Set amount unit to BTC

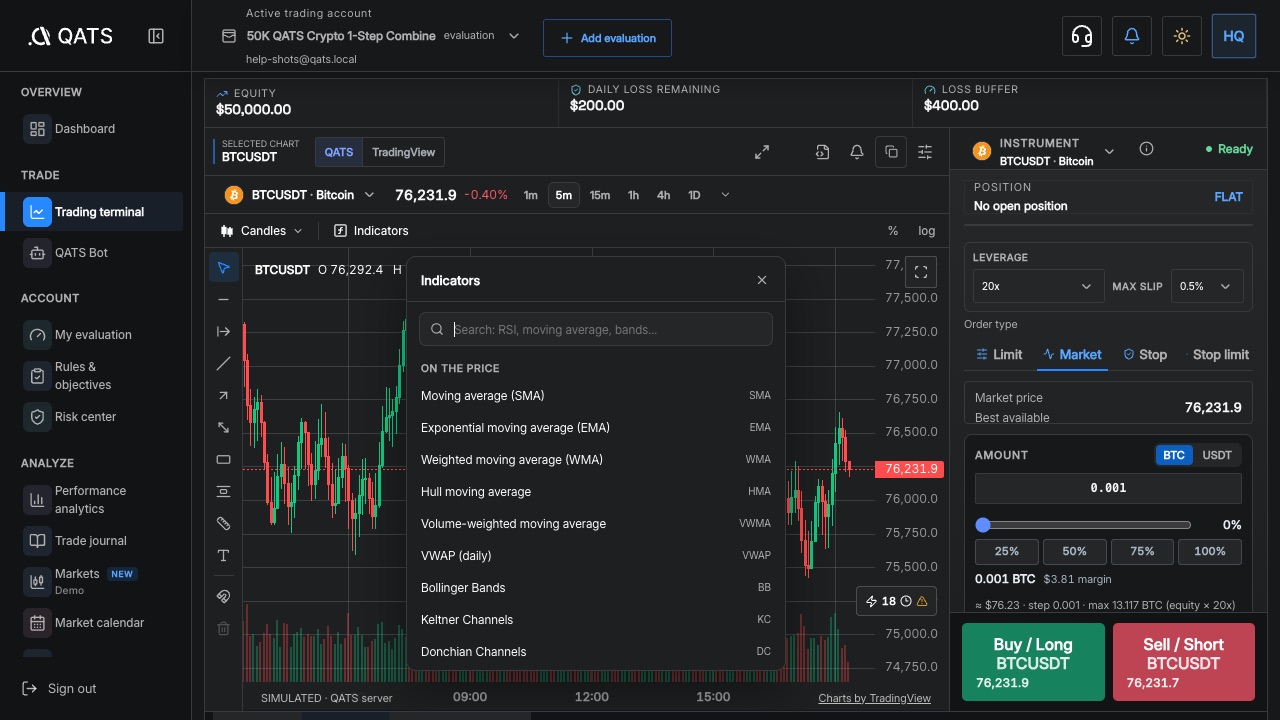click(1174, 455)
